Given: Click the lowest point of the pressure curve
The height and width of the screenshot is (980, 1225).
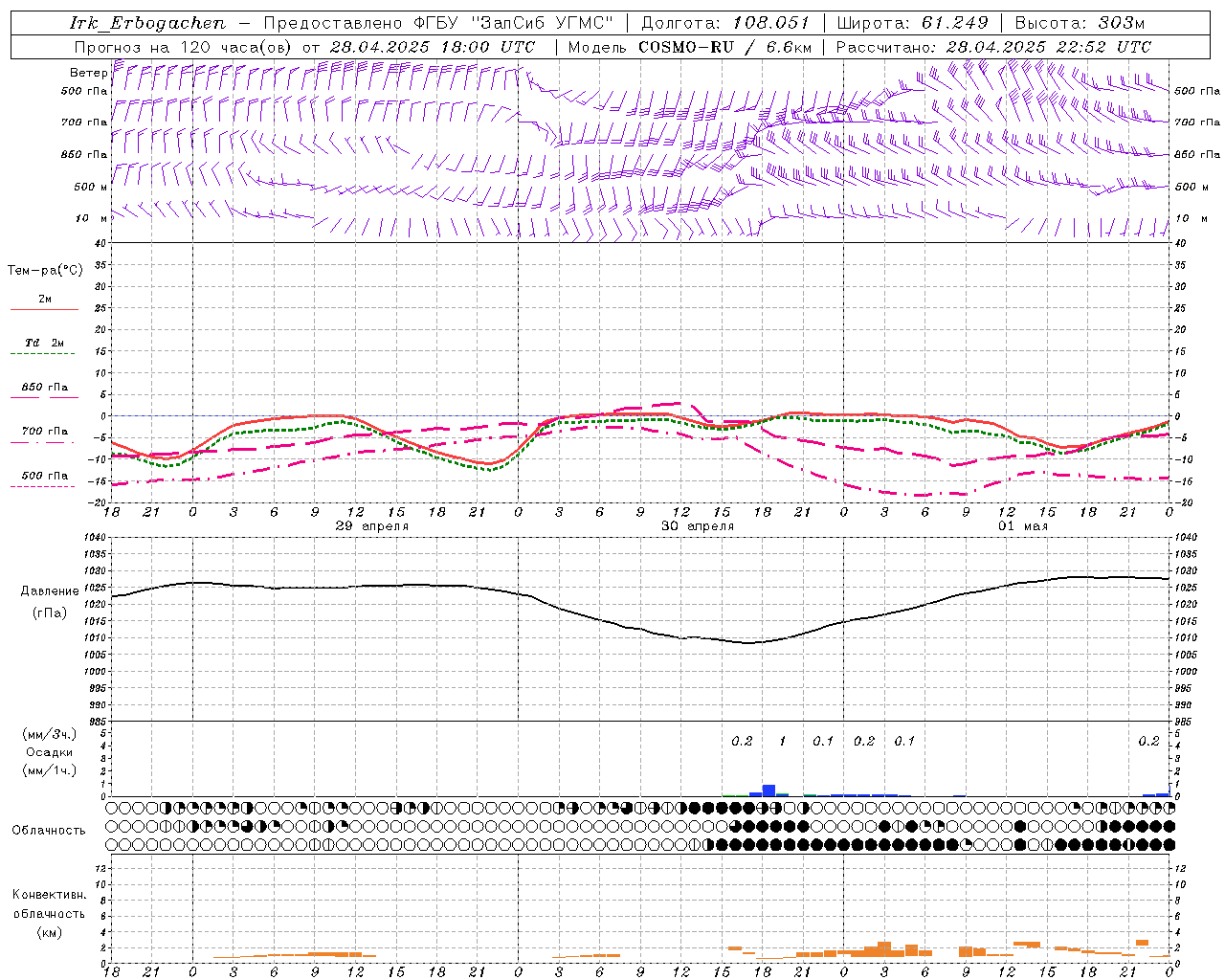Looking at the screenshot, I should coord(749,642).
